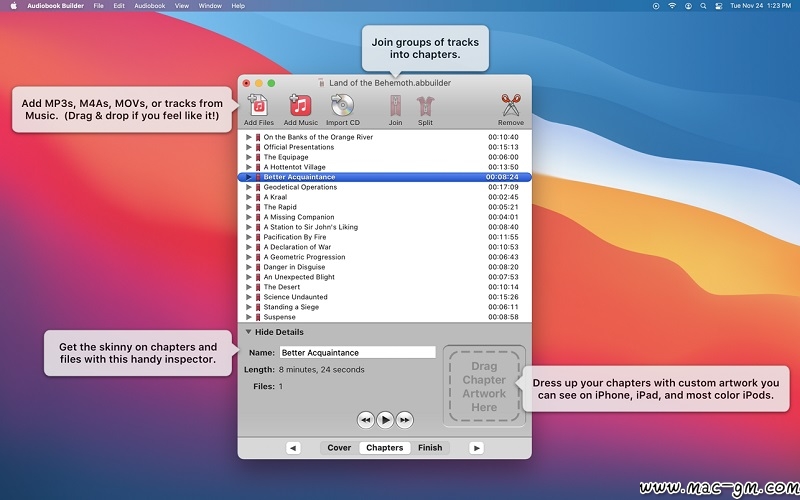
Task: Switch to the Finish tab
Action: tap(430, 447)
